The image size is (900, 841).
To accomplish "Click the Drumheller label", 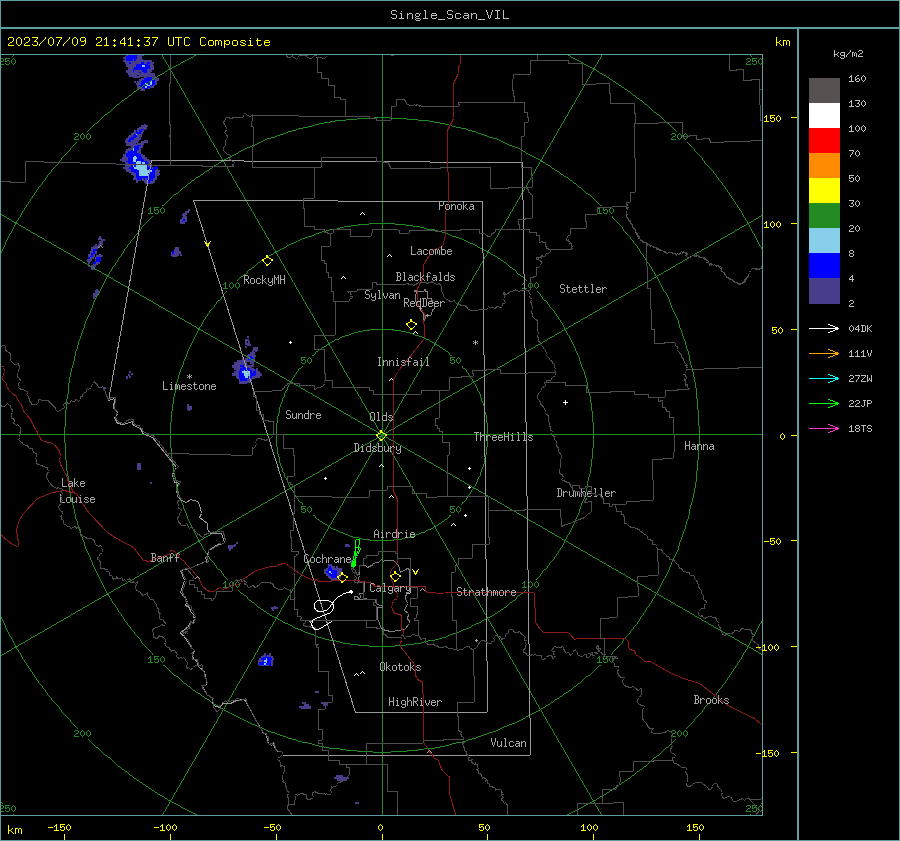I will click(x=586, y=493).
